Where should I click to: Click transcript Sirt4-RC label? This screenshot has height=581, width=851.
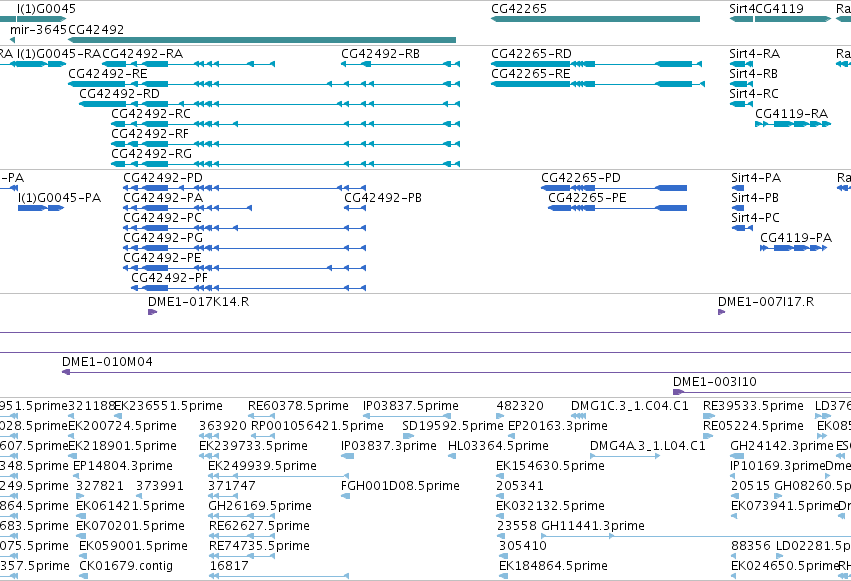click(x=754, y=94)
